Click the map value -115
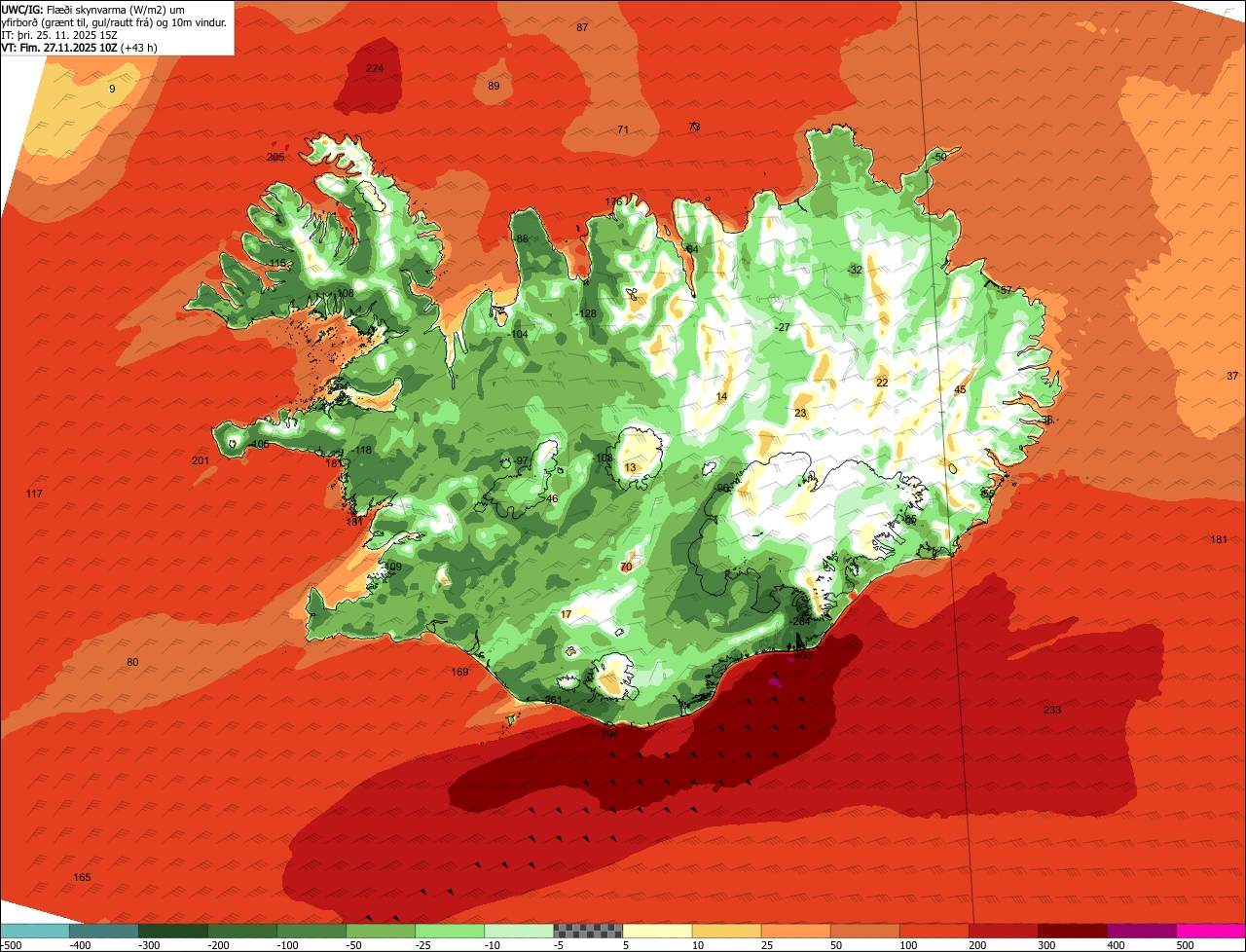The image size is (1246, 952). click(276, 263)
